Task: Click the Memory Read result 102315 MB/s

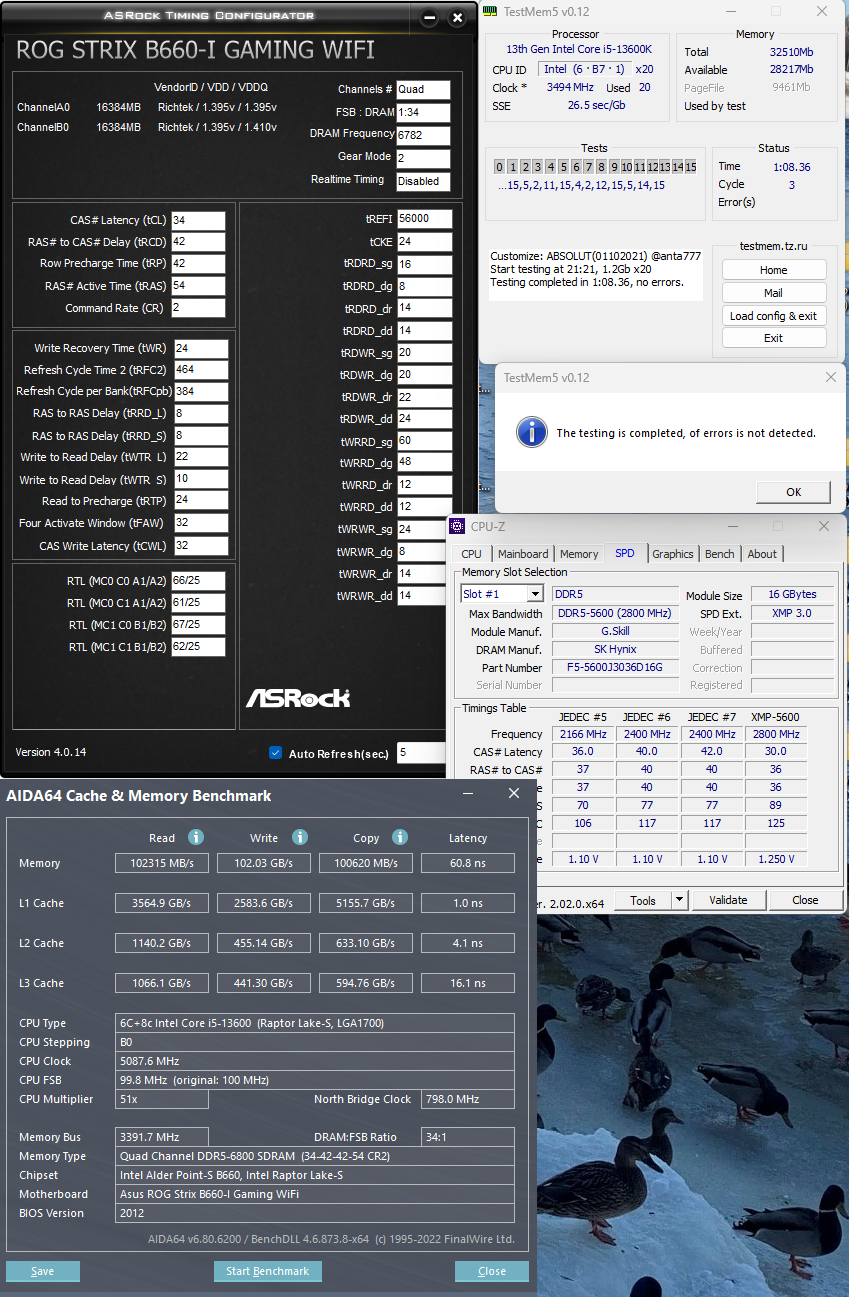Action: 162,863
